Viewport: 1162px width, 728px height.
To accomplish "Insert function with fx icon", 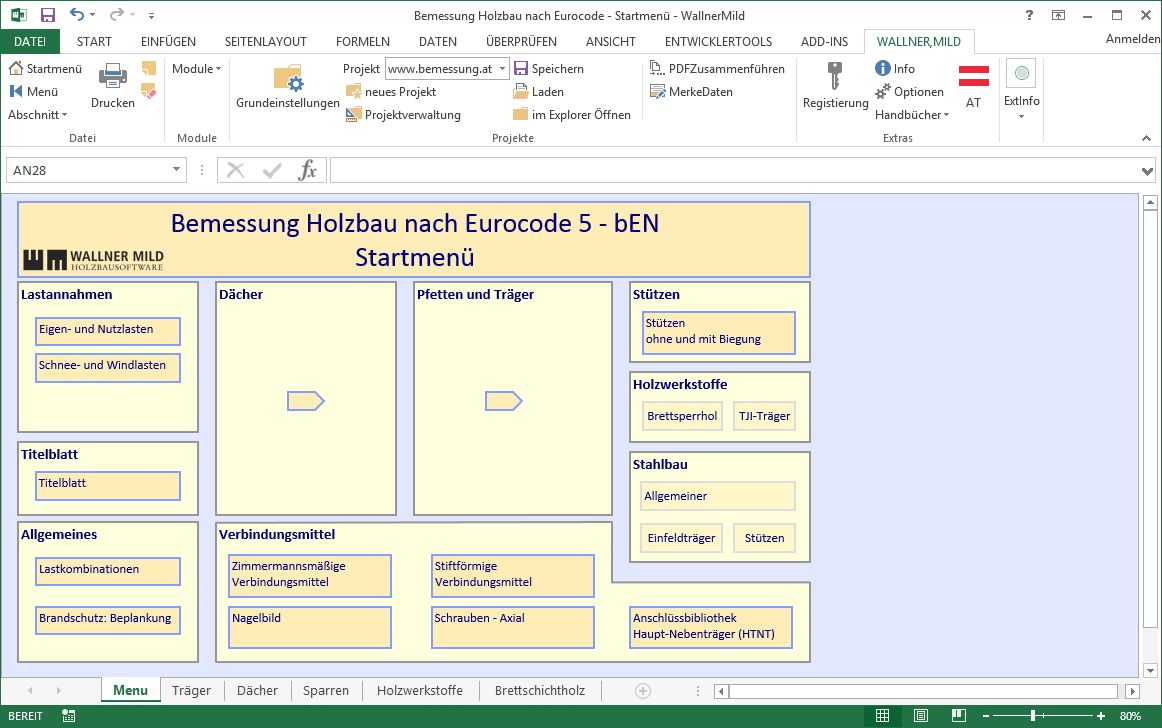I will (x=308, y=171).
